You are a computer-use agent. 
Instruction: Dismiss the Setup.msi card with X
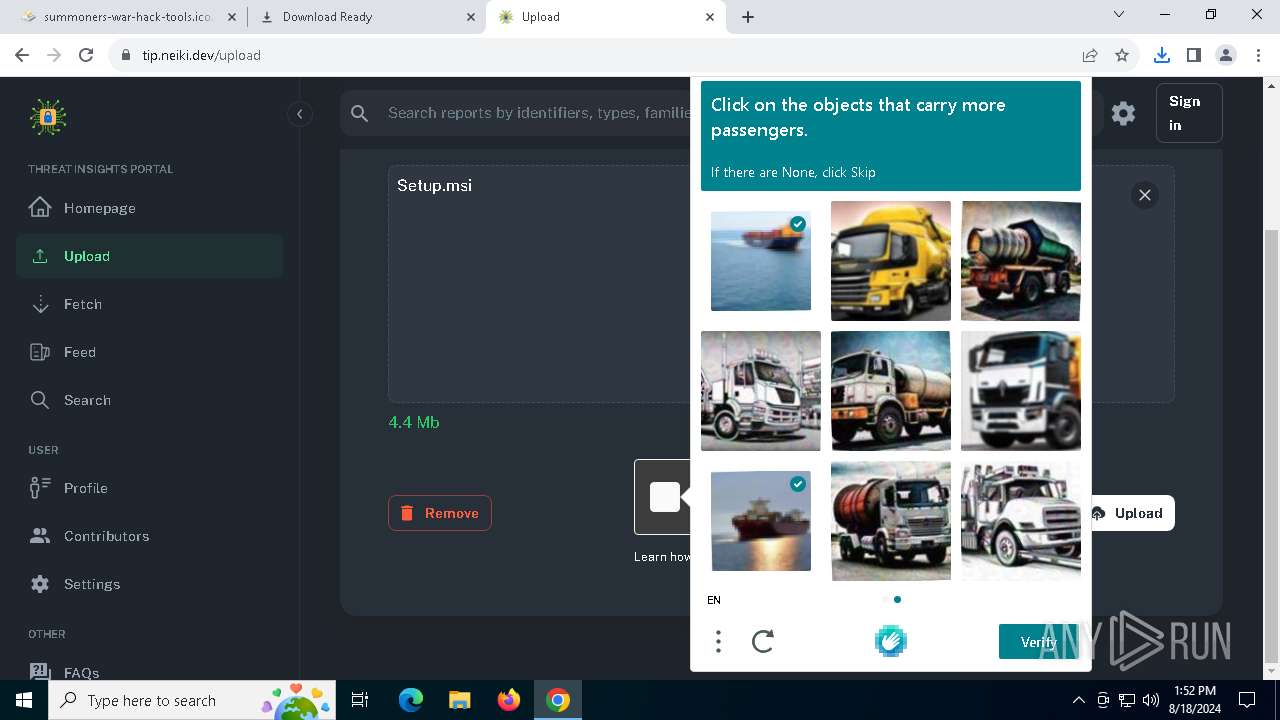point(1145,195)
